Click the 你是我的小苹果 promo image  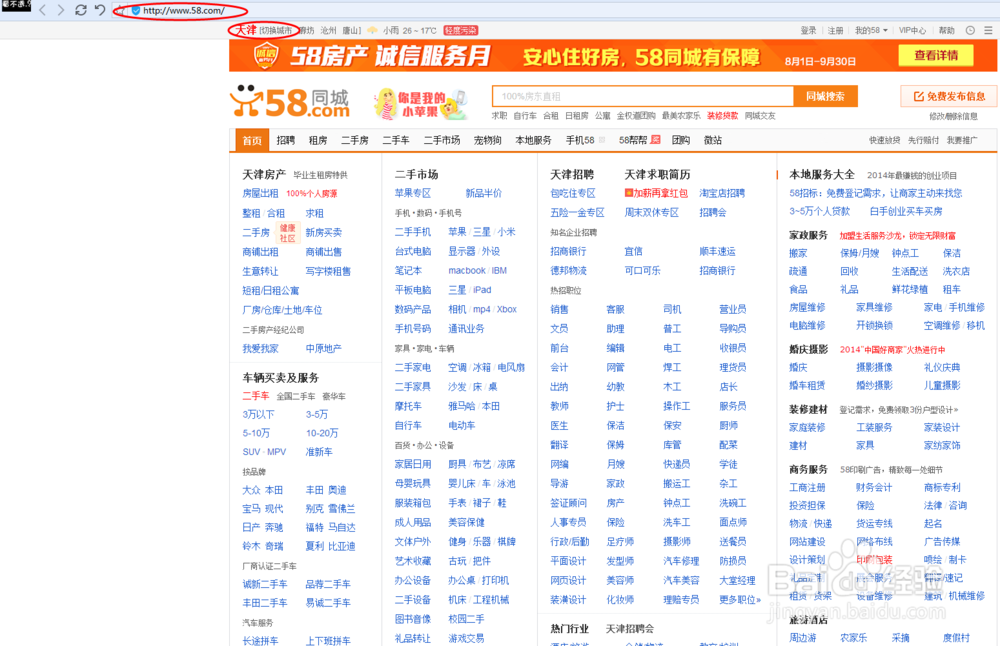(420, 105)
